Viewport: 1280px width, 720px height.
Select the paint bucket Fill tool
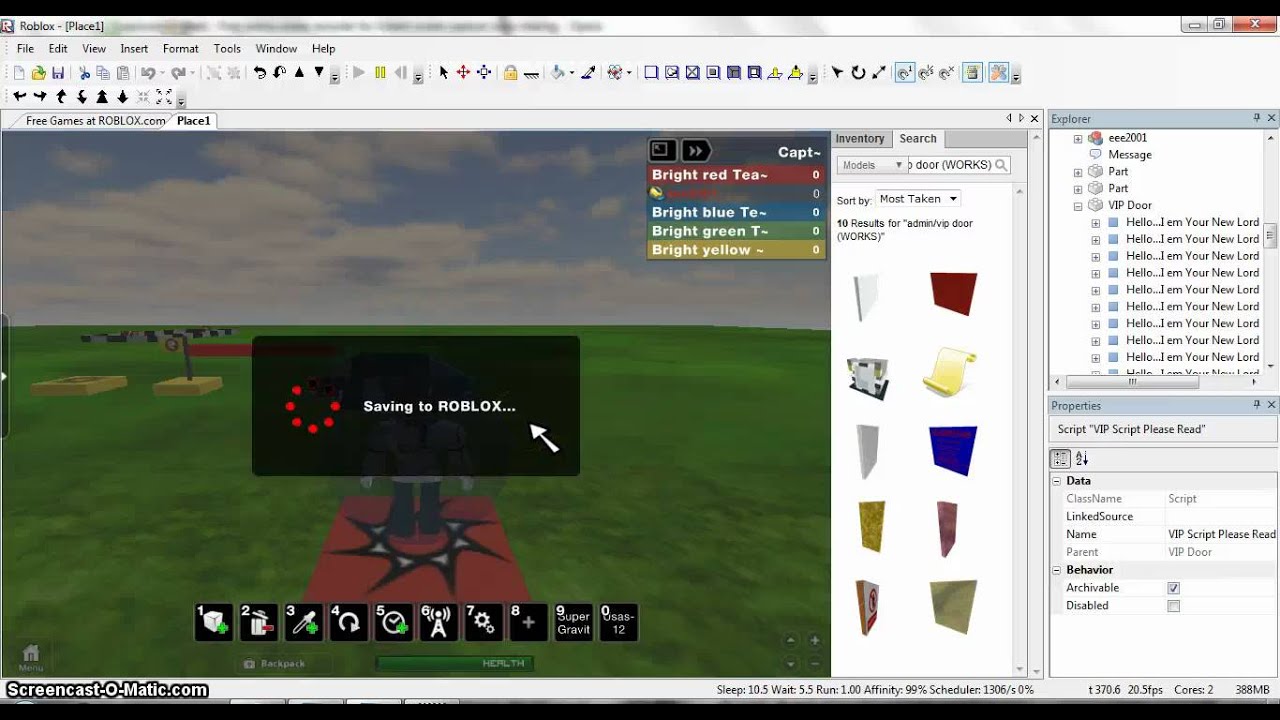pyautogui.click(x=558, y=73)
